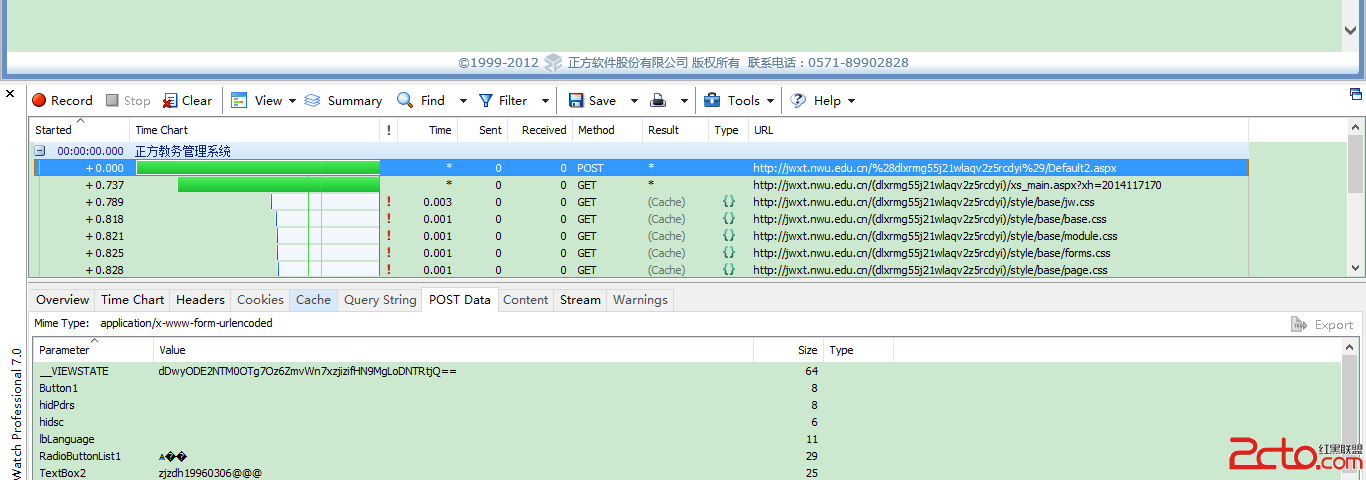This screenshot has height=480, width=1366.
Task: Click the Find magnifier tool
Action: (421, 100)
